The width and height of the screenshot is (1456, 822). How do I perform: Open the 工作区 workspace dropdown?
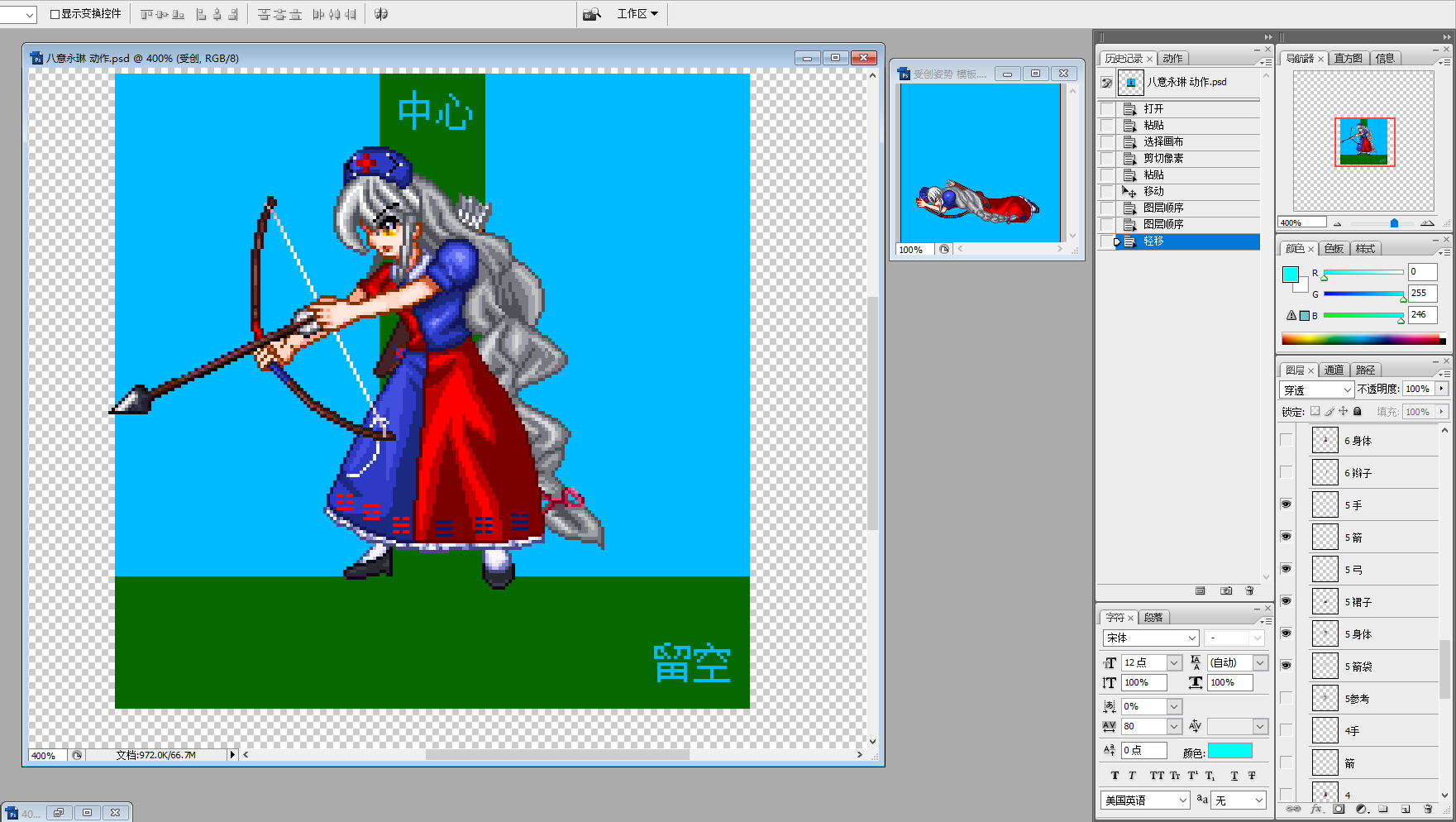click(x=637, y=14)
